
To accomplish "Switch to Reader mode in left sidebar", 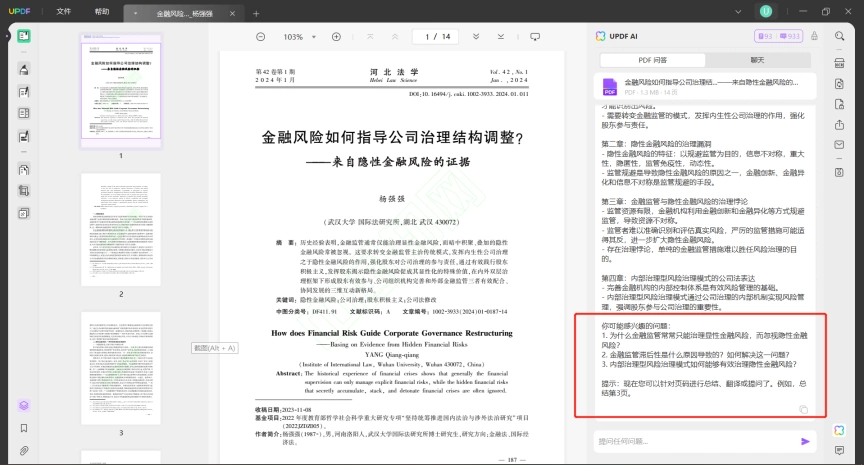I will 24,36.
